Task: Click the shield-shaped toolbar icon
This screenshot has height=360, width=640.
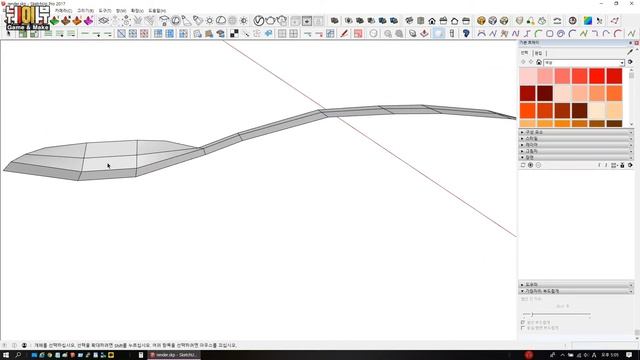Action: pyautogui.click(x=519, y=21)
